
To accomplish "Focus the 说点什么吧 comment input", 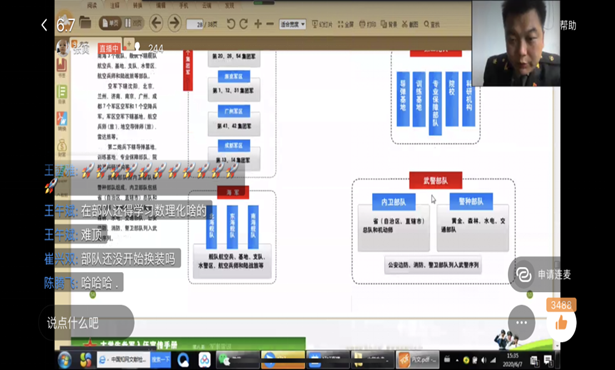I will [87, 323].
